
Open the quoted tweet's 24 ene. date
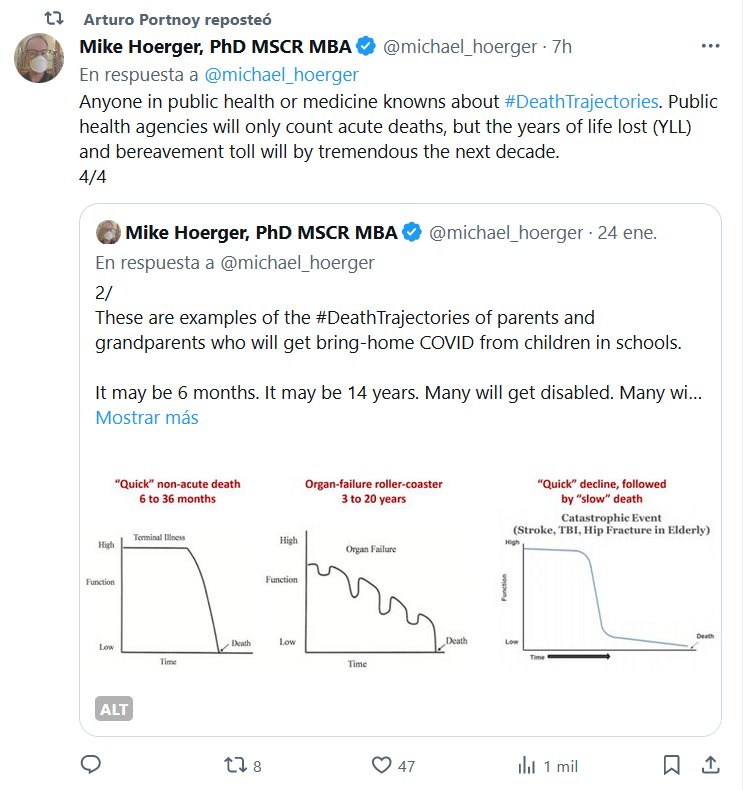(627, 233)
